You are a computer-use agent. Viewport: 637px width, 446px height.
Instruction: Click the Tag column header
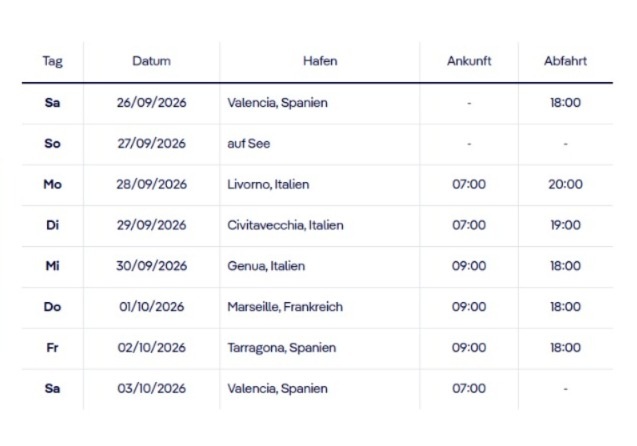52,61
